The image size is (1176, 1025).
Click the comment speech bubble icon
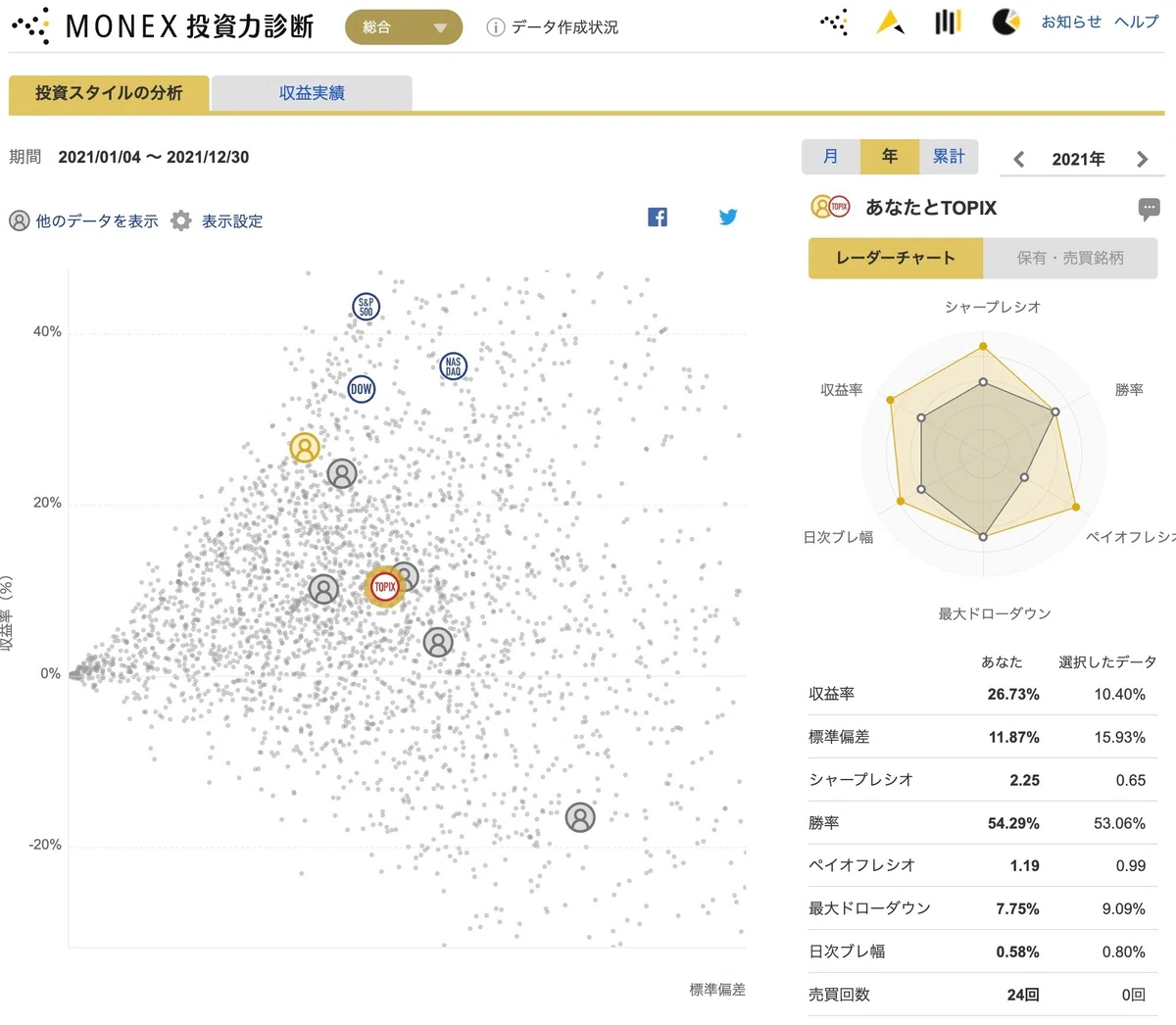coord(1150,208)
